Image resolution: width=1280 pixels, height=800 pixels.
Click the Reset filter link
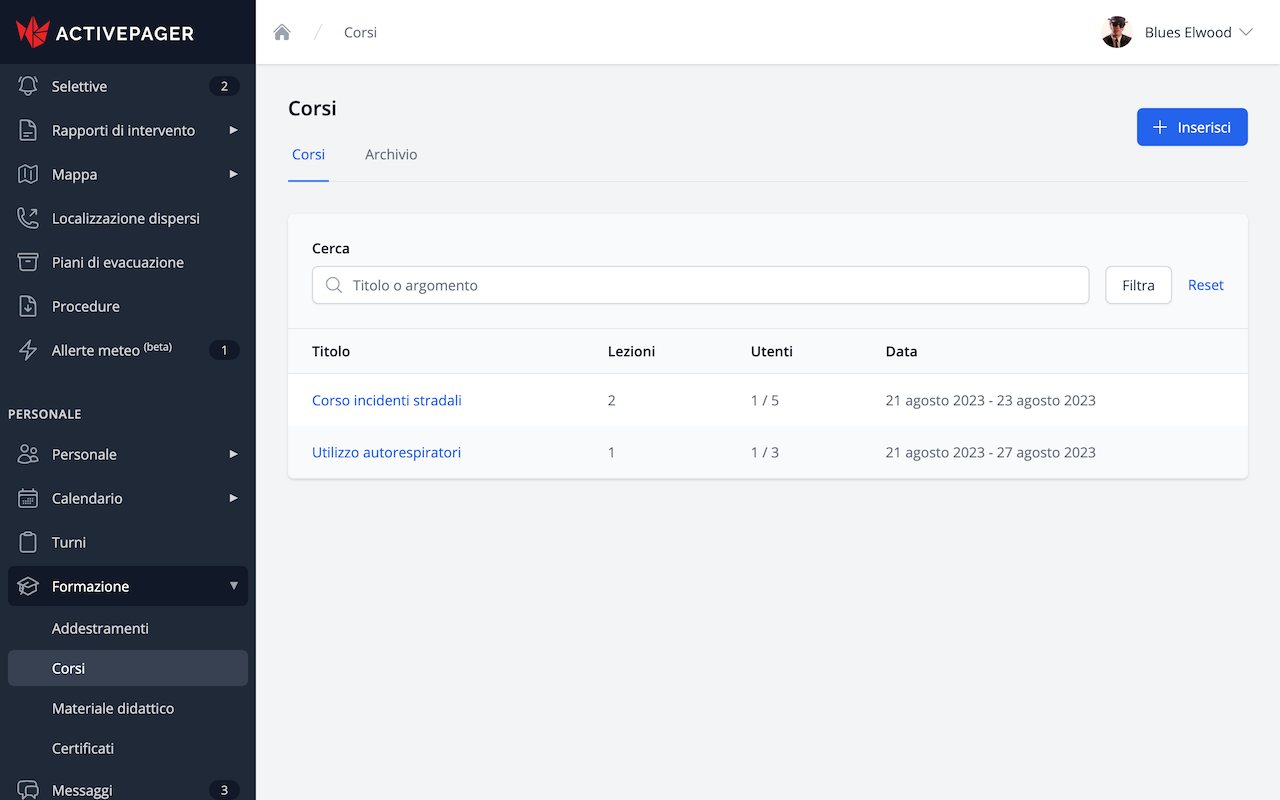click(x=1205, y=285)
